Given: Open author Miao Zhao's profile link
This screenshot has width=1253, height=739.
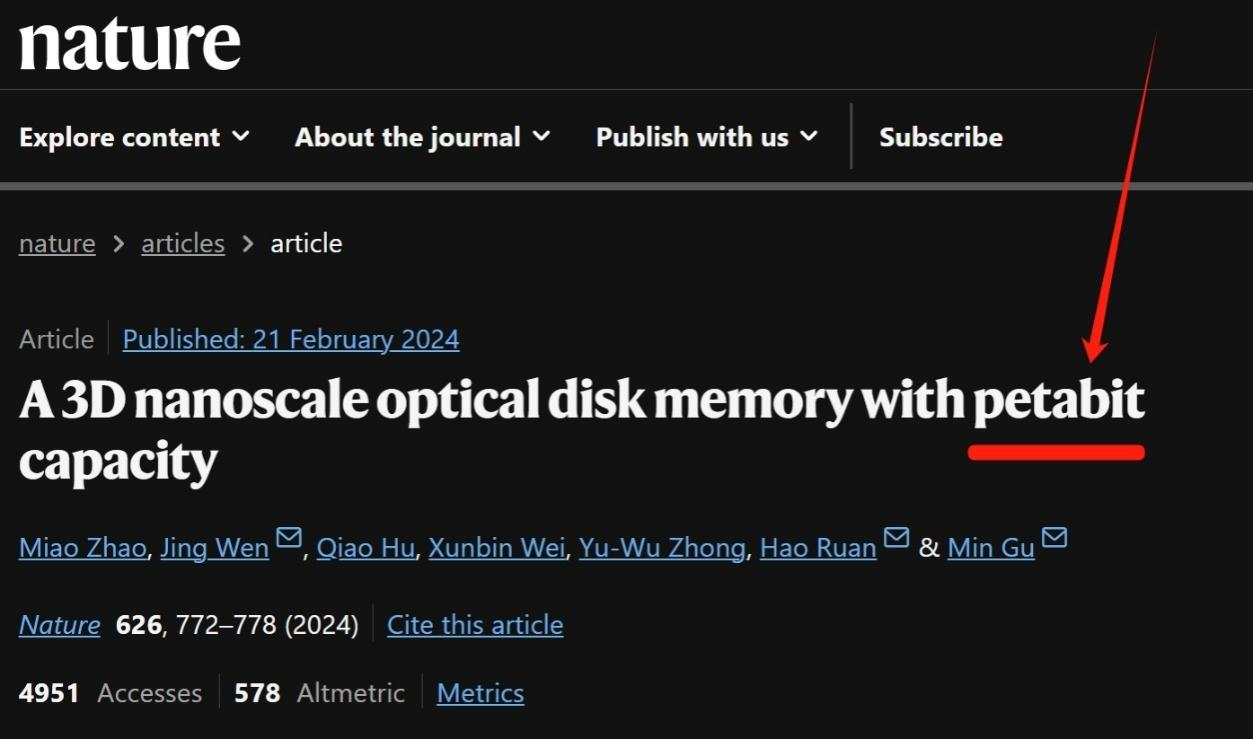Looking at the screenshot, I should (82, 548).
